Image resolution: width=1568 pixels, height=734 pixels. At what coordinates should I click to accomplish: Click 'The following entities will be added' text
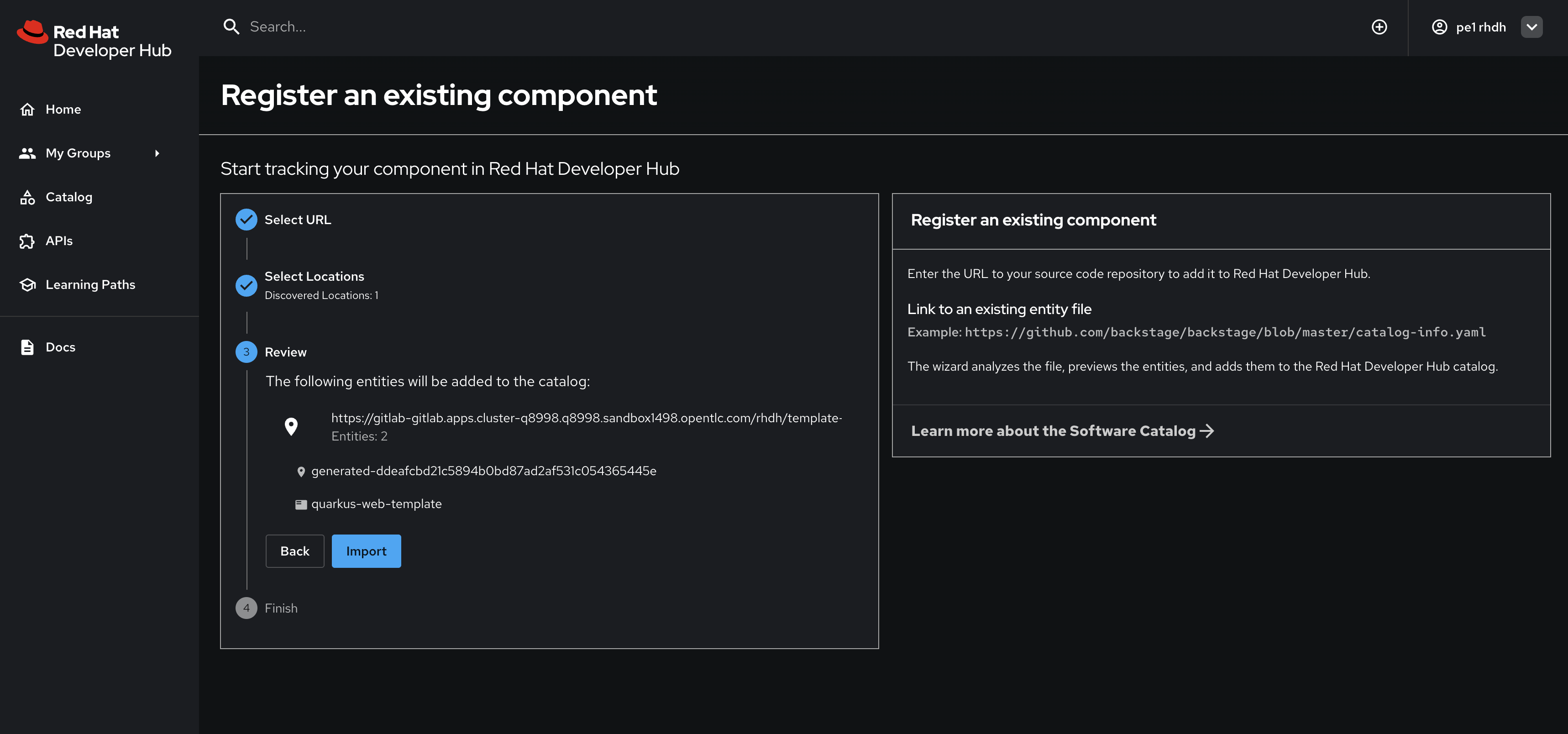[428, 382]
